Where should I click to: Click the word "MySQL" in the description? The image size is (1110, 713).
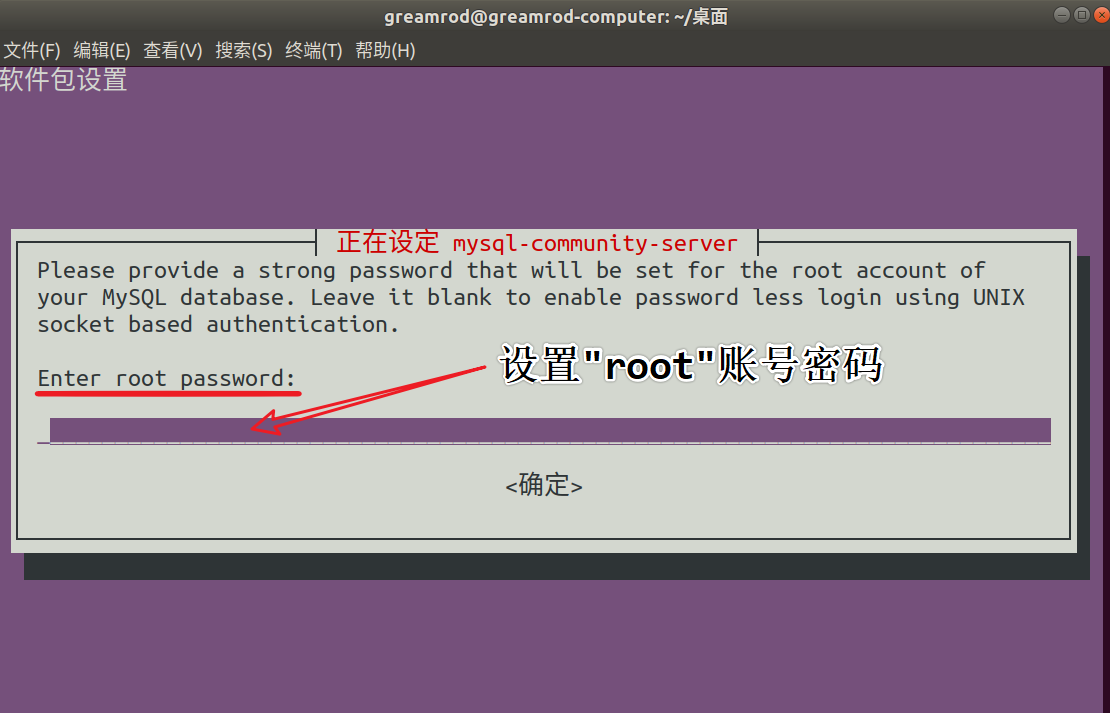point(135,297)
